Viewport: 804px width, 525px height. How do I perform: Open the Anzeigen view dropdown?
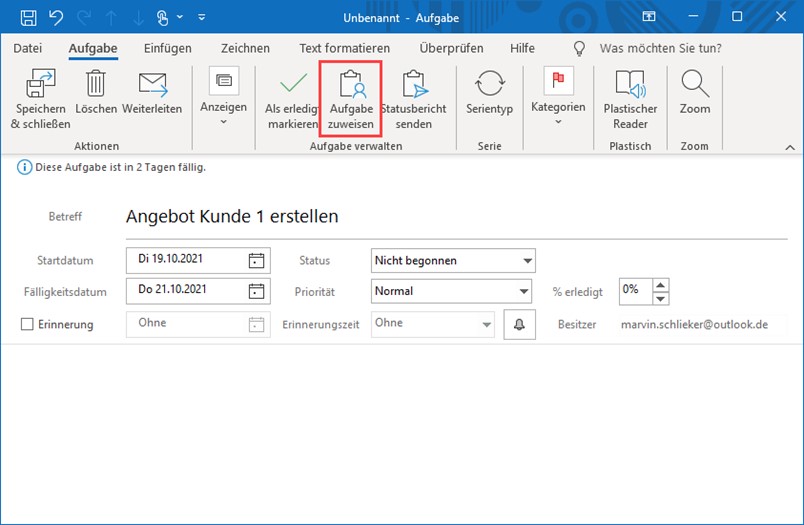pyautogui.click(x=224, y=96)
